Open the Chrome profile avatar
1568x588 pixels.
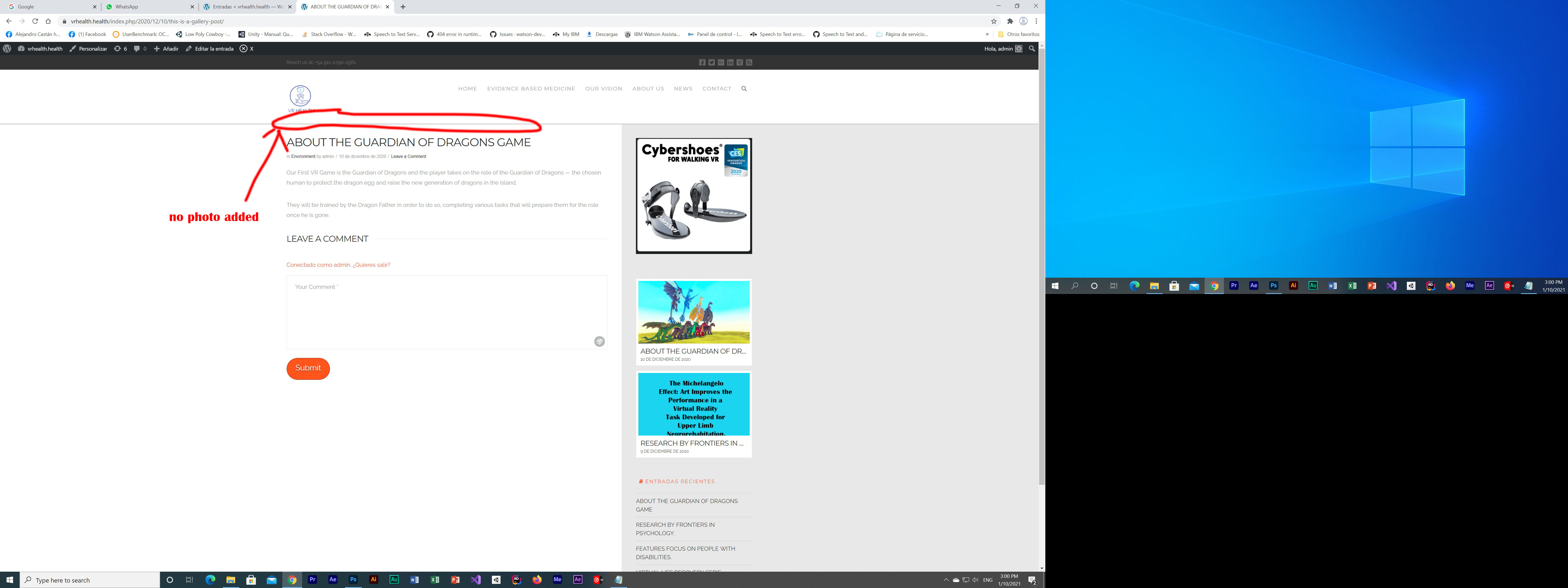(1023, 21)
